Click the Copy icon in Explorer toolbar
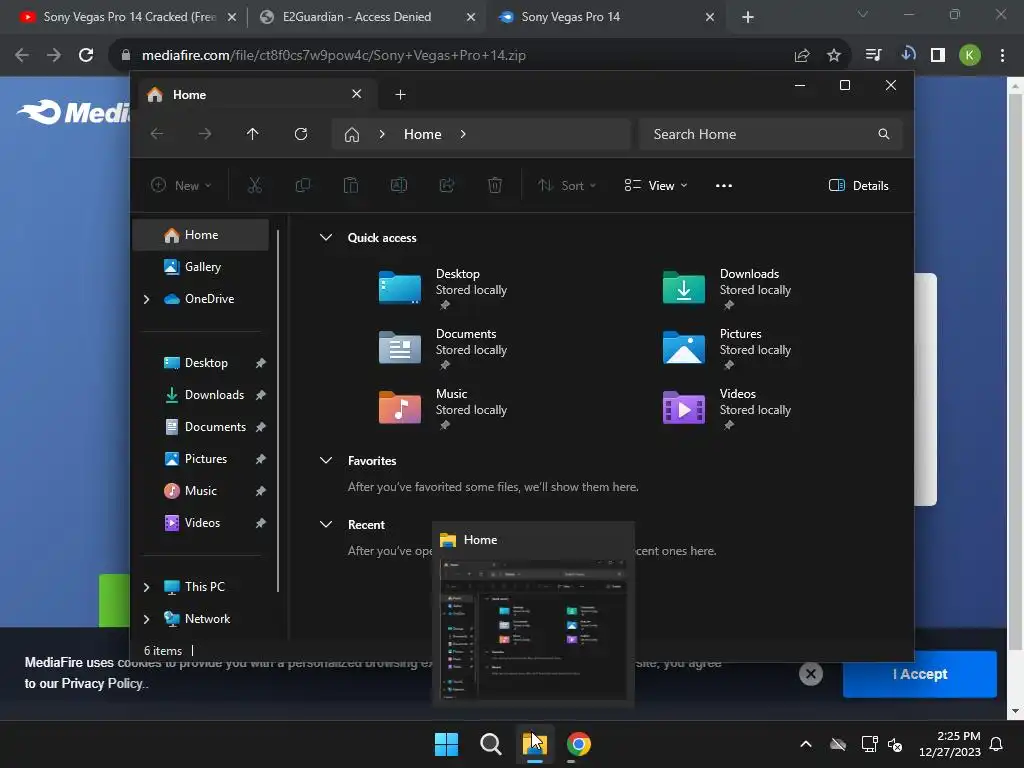The image size is (1024, 768). click(x=303, y=185)
